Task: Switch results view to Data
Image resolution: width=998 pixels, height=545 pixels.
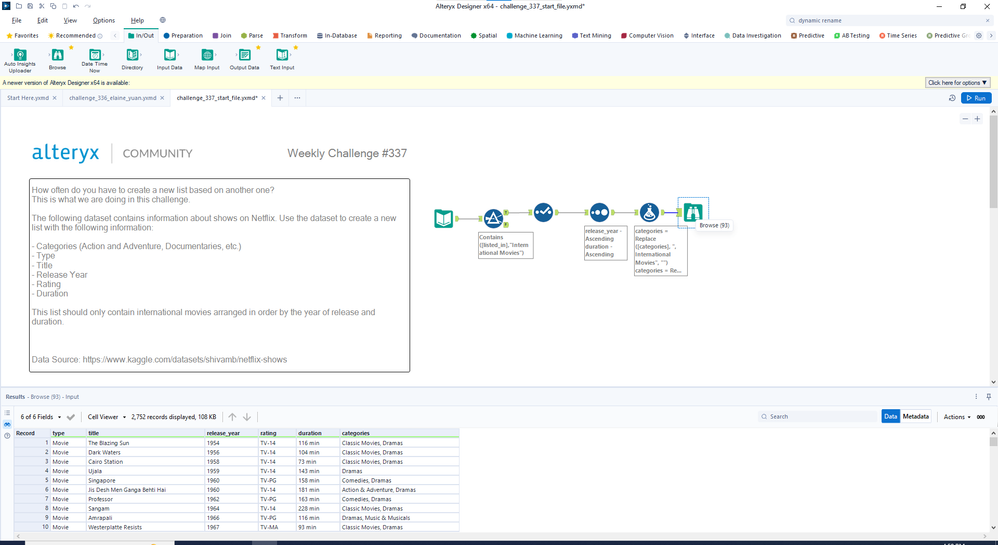Action: click(x=890, y=416)
